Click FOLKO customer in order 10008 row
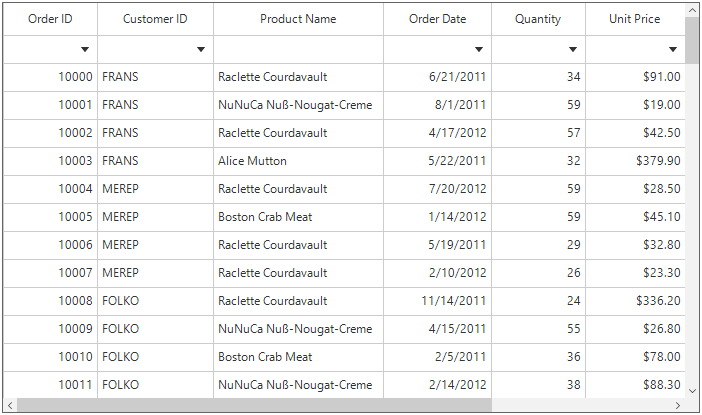702x415 pixels. [x=155, y=301]
